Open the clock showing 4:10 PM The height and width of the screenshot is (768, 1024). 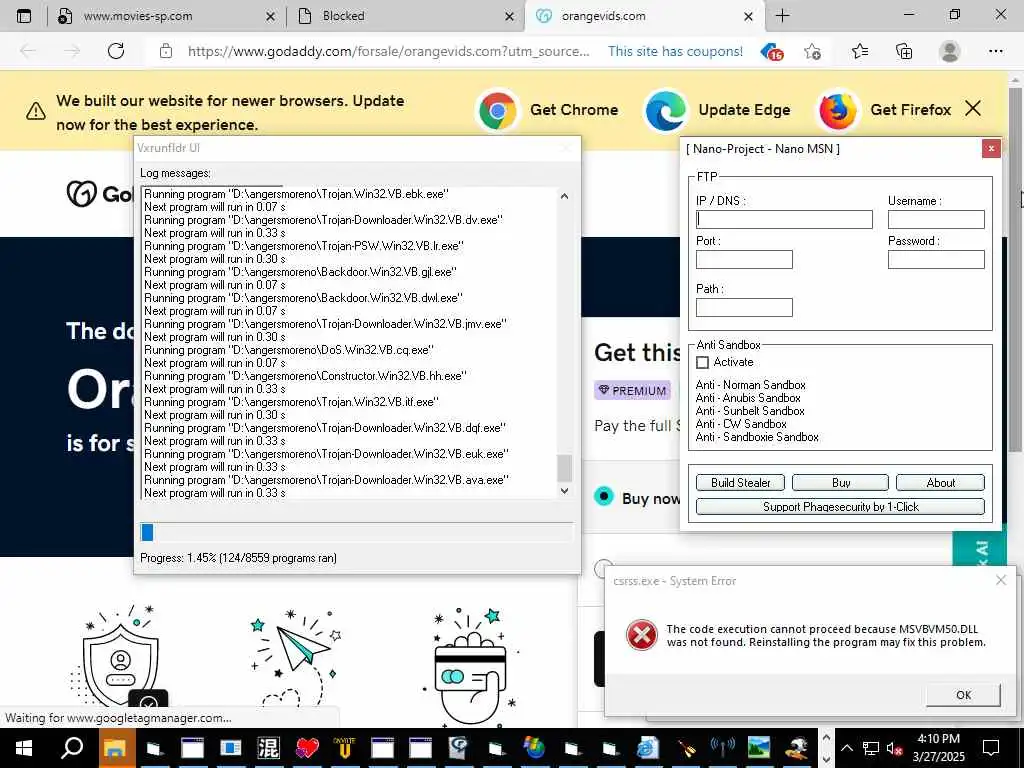click(x=938, y=748)
